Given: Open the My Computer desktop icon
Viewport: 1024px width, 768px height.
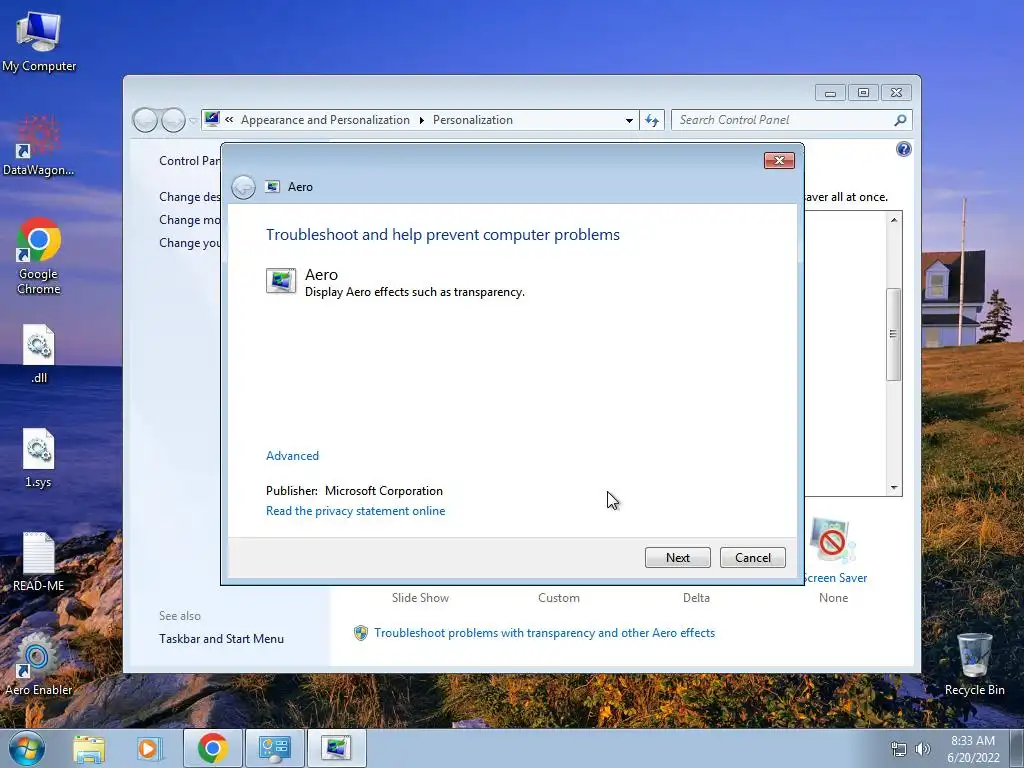Looking at the screenshot, I should 39,40.
